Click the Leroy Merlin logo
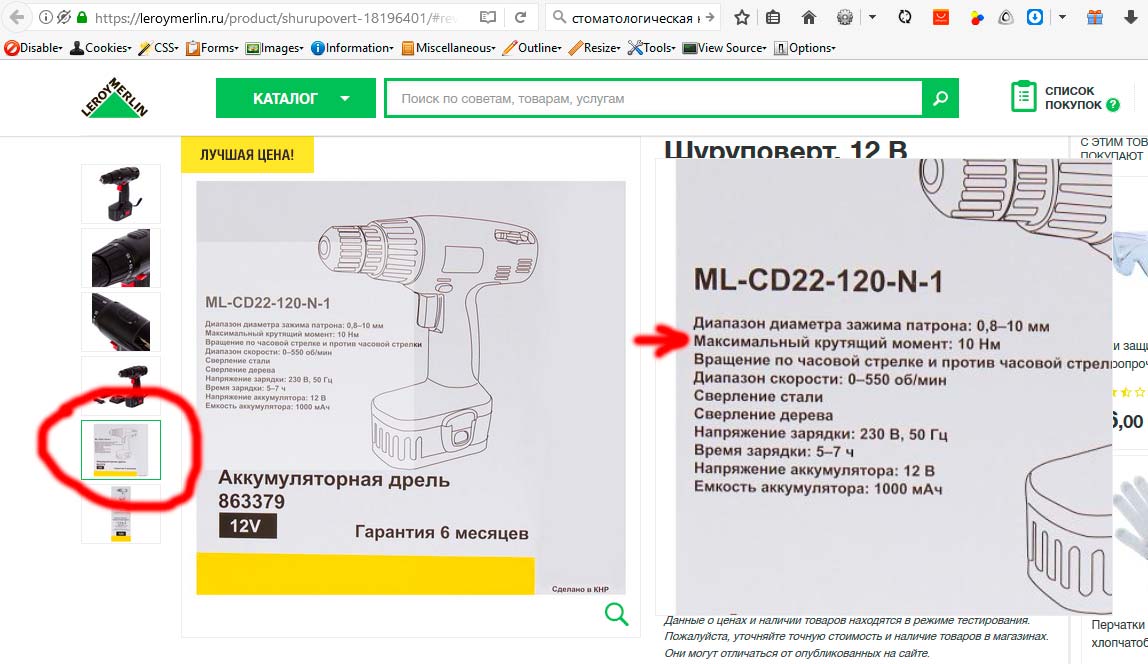1148x664 pixels. [x=114, y=97]
